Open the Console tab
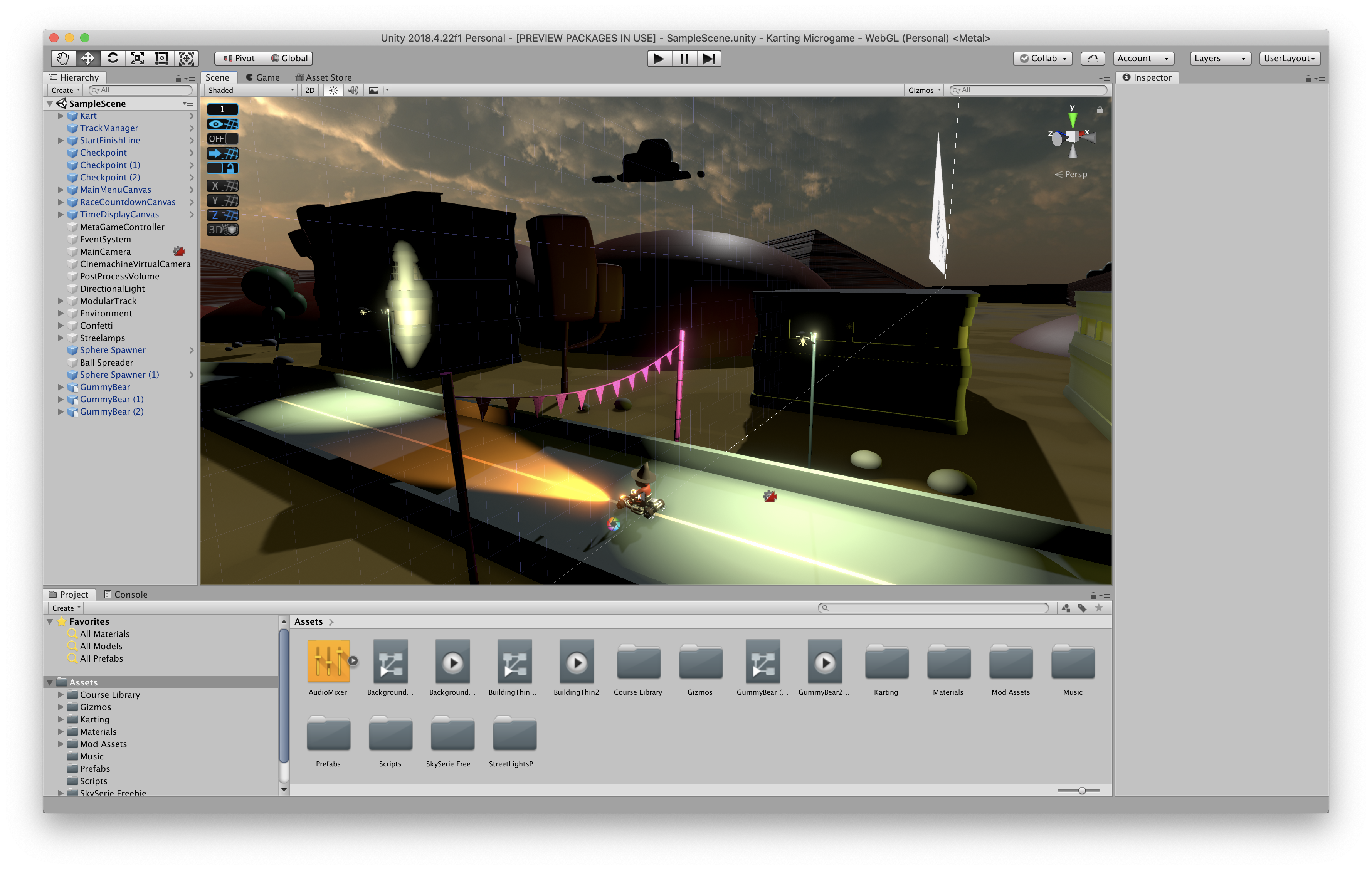Viewport: 1372px width, 870px height. click(x=126, y=594)
